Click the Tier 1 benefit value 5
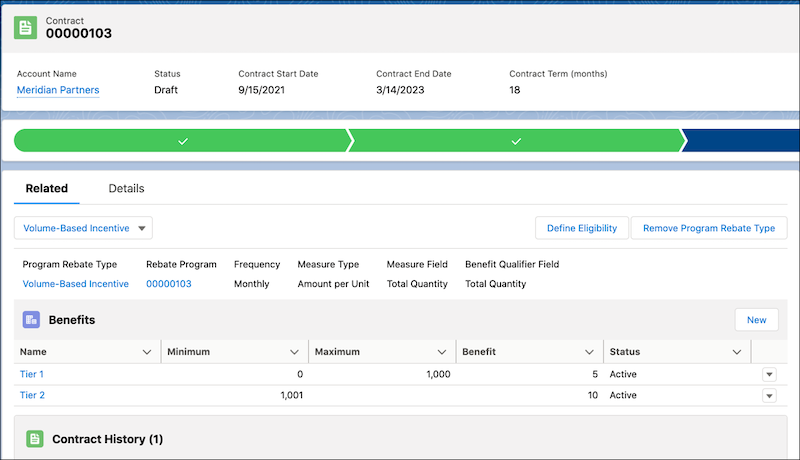800x460 pixels. point(595,374)
